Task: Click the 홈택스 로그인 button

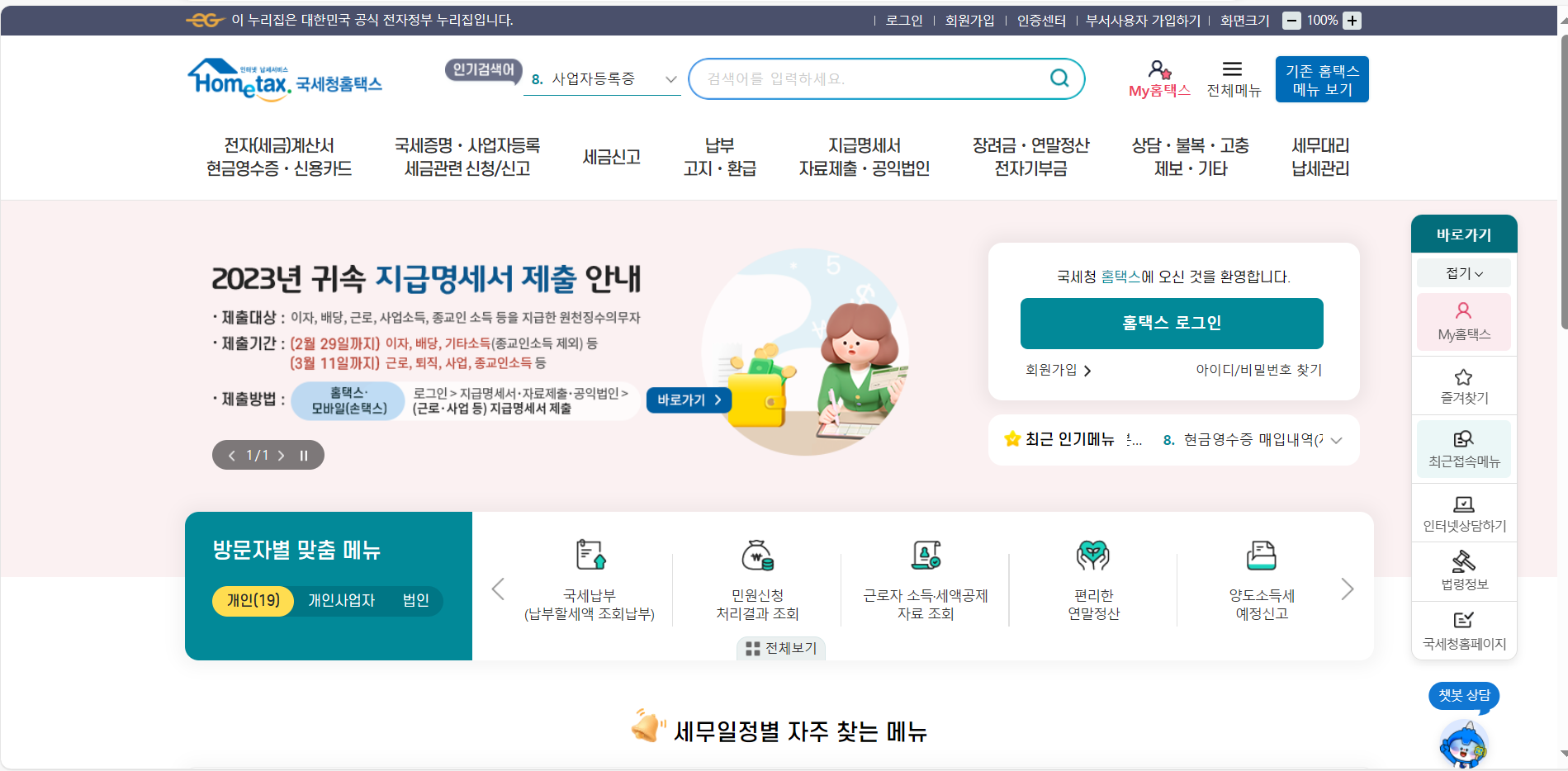Action: pos(1172,323)
